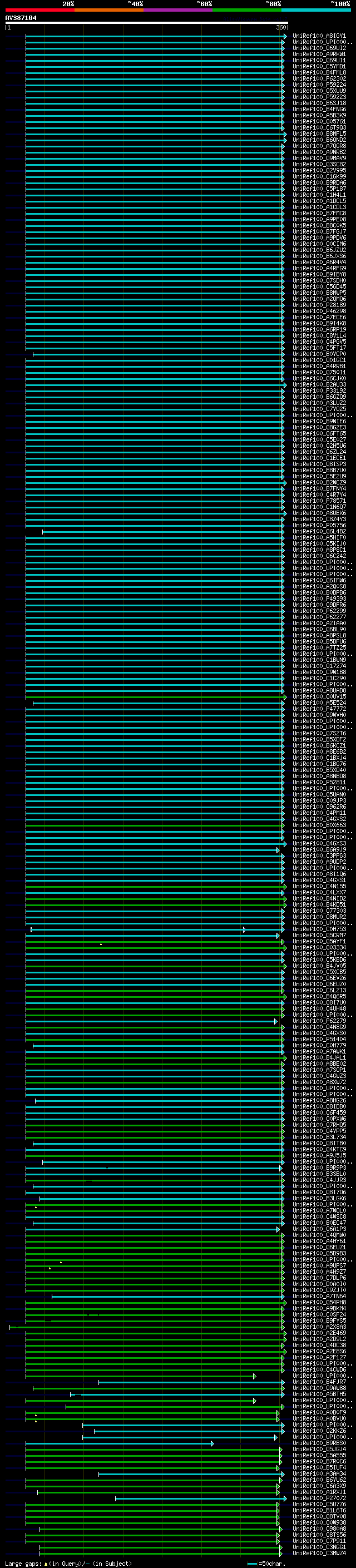
Task: Click the cyan ~100% legend color segment
Action: point(317,10)
